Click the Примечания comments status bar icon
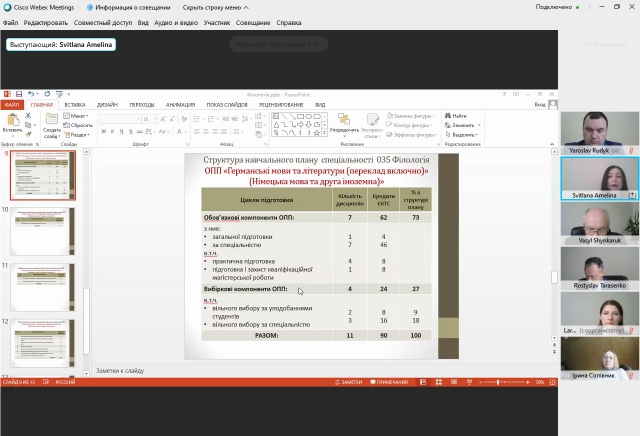 [388, 382]
